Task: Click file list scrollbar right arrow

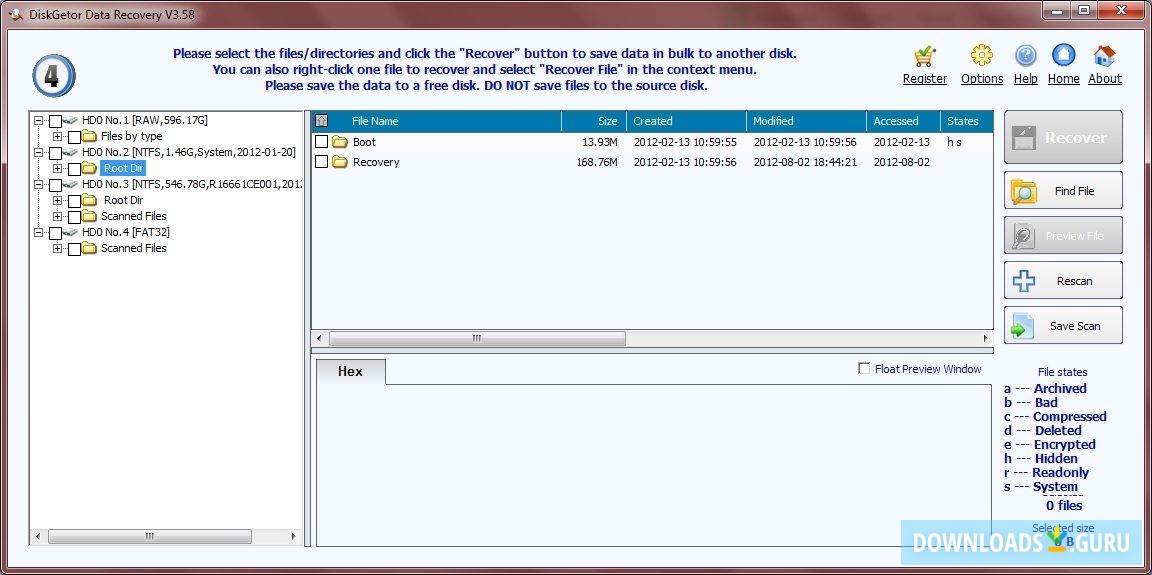Action: pos(986,339)
